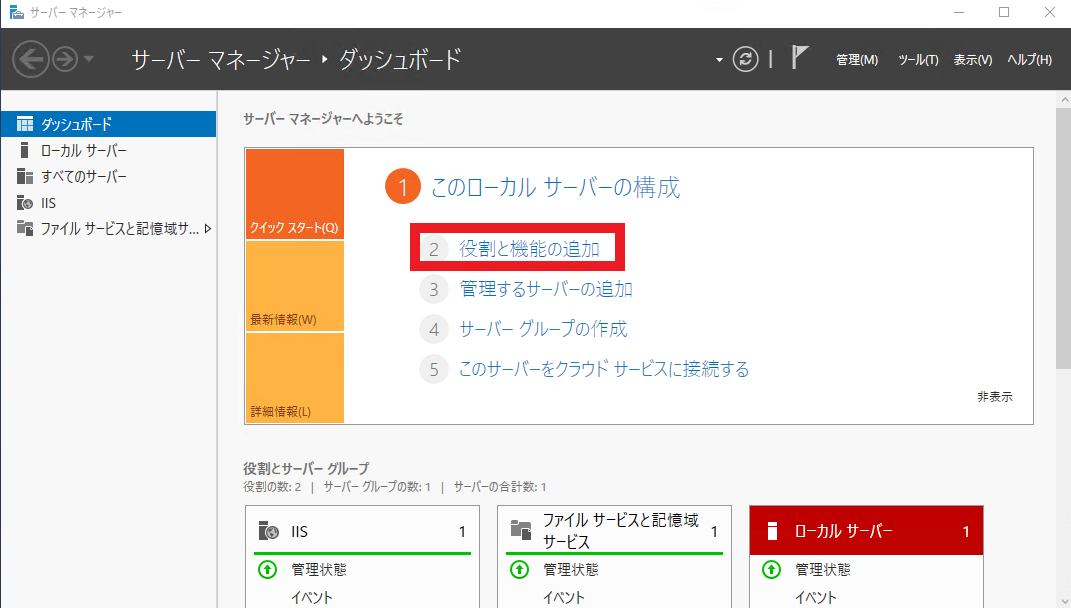Click このサーバーをクラウド サービスに接続する link

pos(604,370)
